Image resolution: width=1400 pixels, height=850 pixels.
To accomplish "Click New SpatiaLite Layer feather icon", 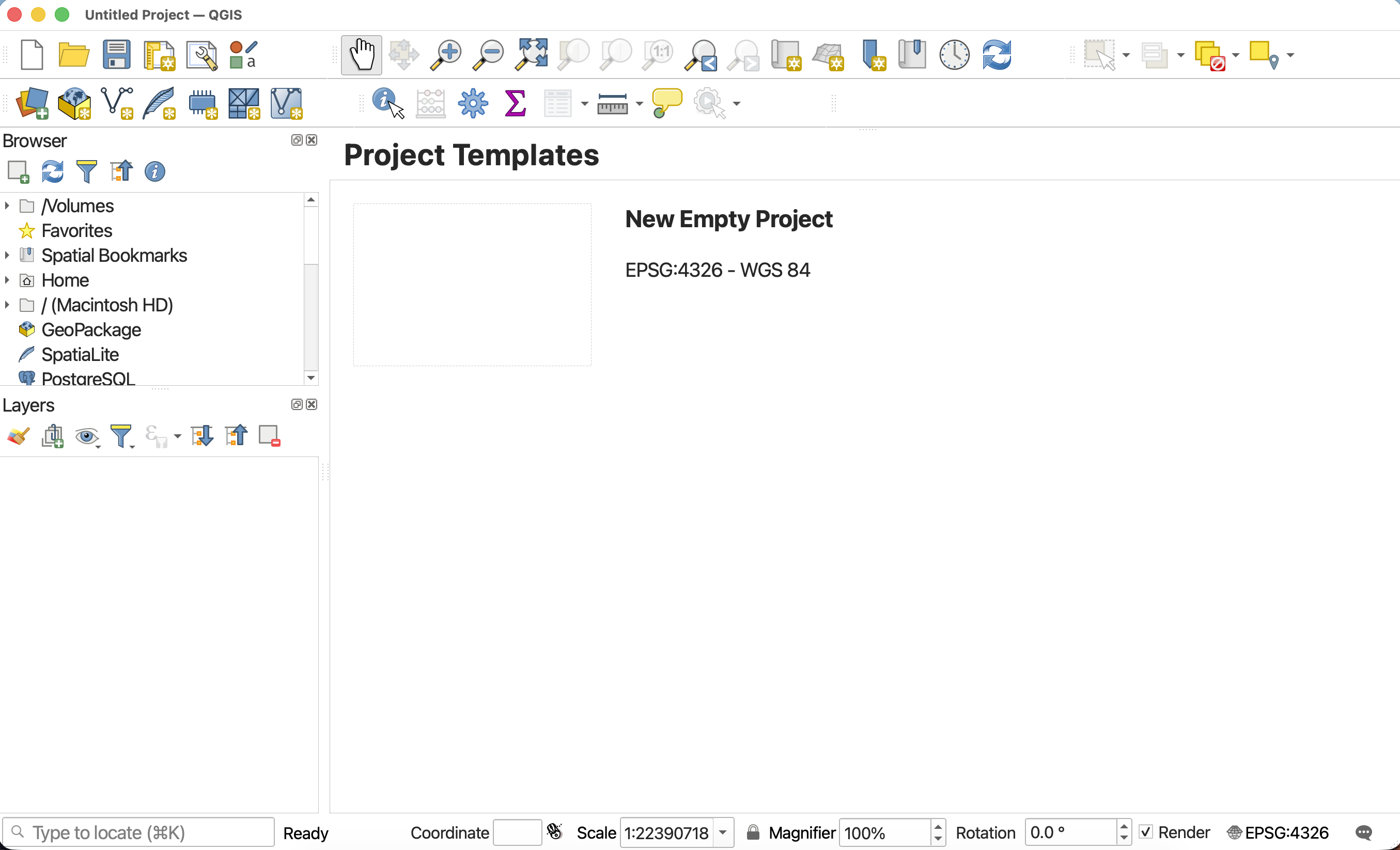I will tap(159, 103).
